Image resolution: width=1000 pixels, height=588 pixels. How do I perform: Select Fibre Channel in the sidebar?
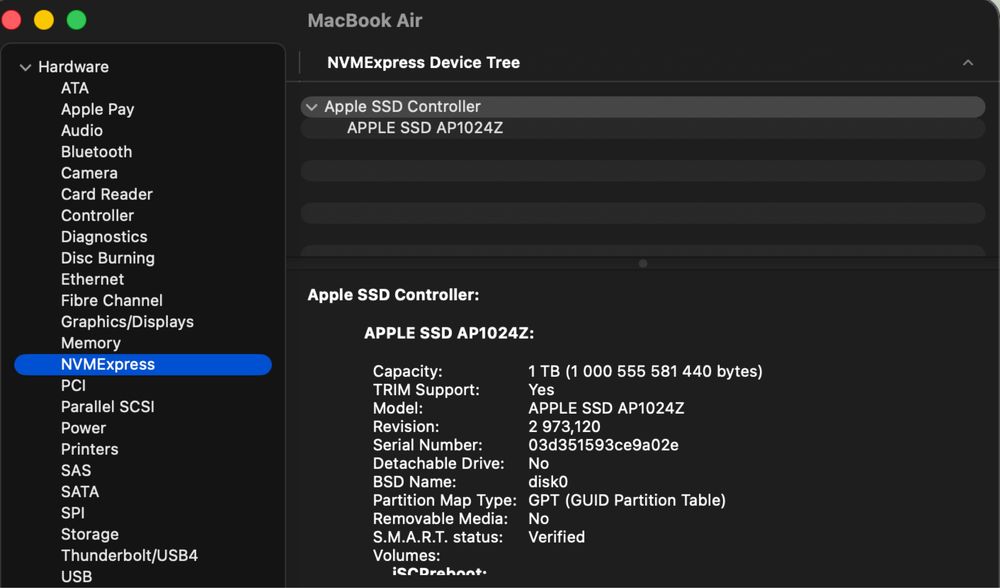click(112, 300)
